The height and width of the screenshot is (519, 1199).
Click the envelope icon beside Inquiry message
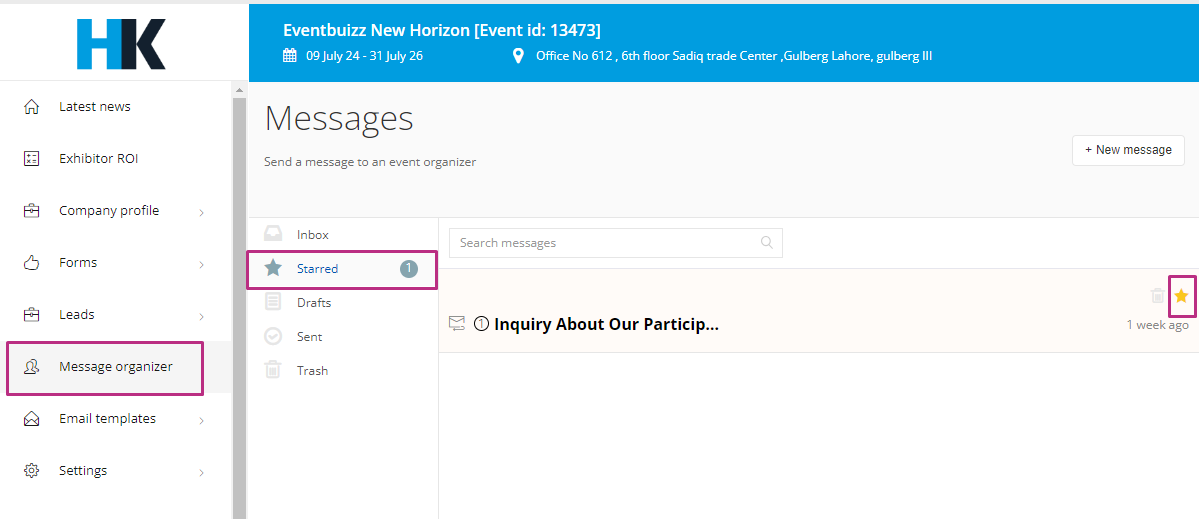457,323
